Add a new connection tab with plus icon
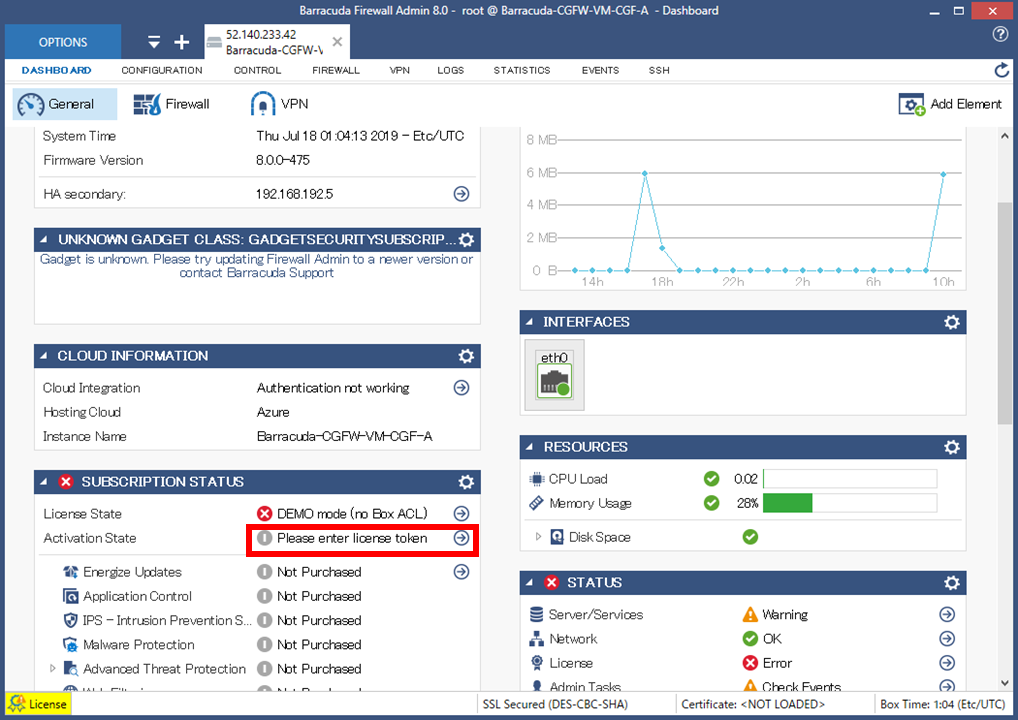Viewport: 1018px width, 720px height. pyautogui.click(x=182, y=42)
